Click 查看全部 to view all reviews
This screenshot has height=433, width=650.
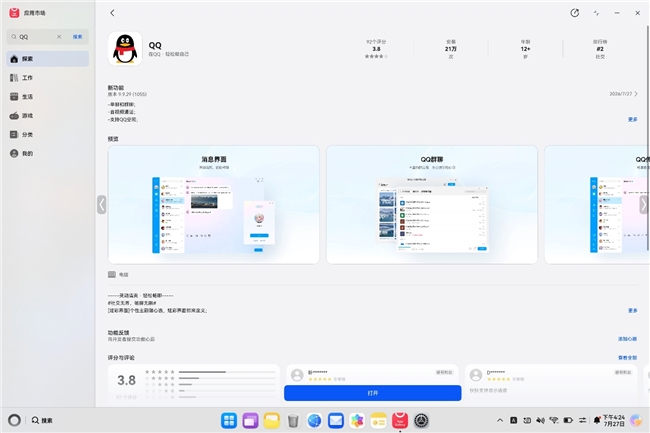627,358
